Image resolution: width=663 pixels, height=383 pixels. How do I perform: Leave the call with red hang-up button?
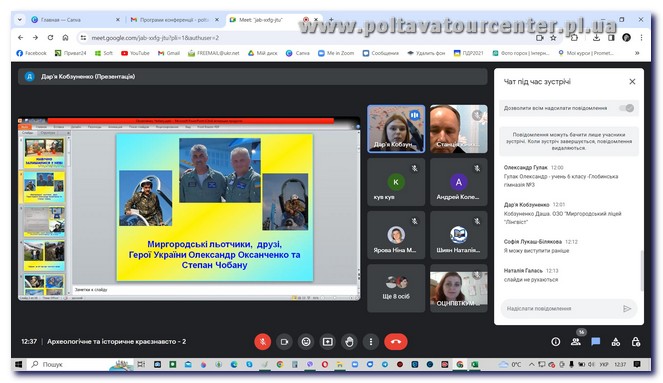point(396,342)
